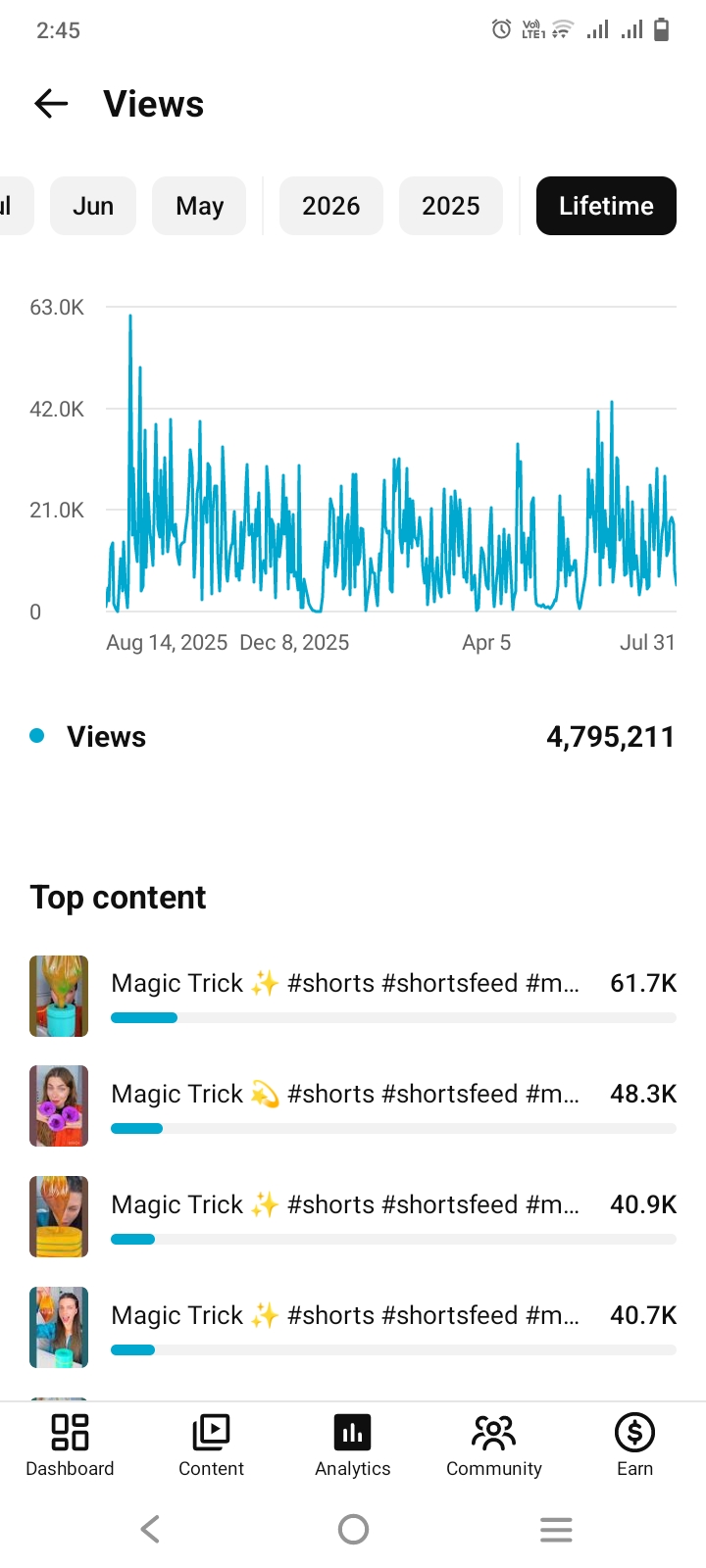Open the Community people icon
Image resolution: width=706 pixels, height=1568 pixels.
[x=493, y=1432]
